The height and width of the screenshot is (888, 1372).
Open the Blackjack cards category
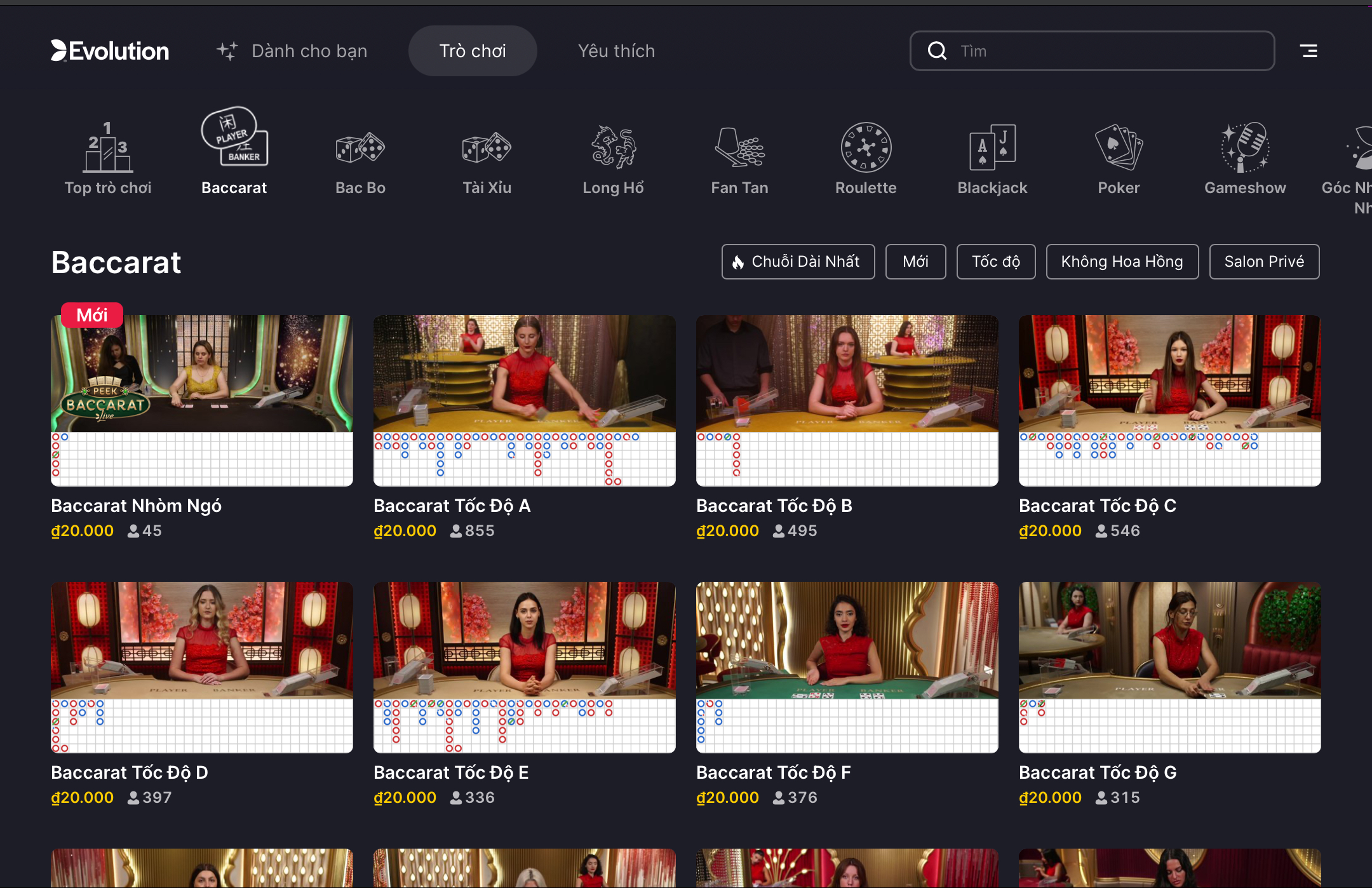[992, 147]
